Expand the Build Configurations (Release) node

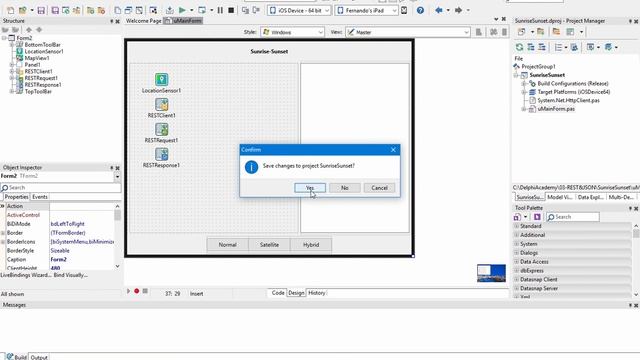pos(524,83)
